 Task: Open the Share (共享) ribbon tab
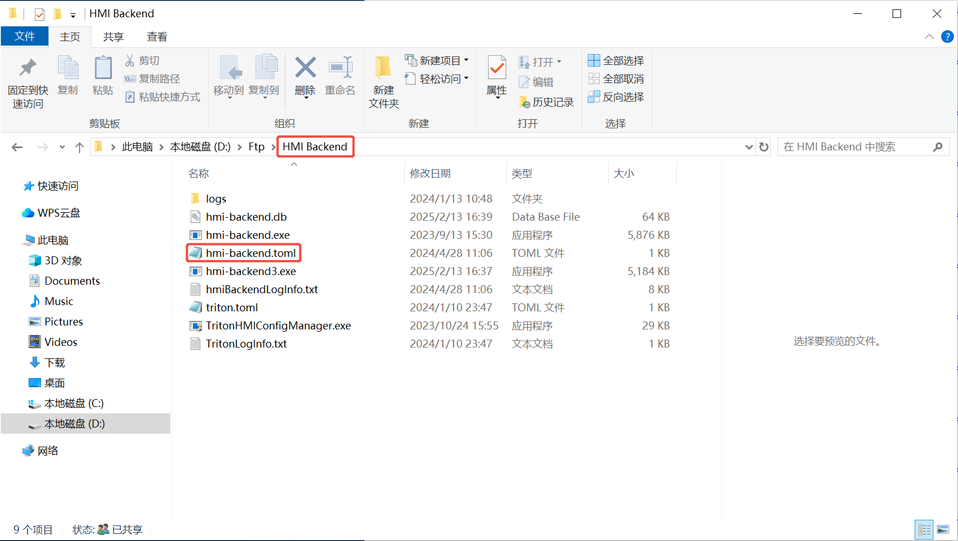(x=113, y=37)
